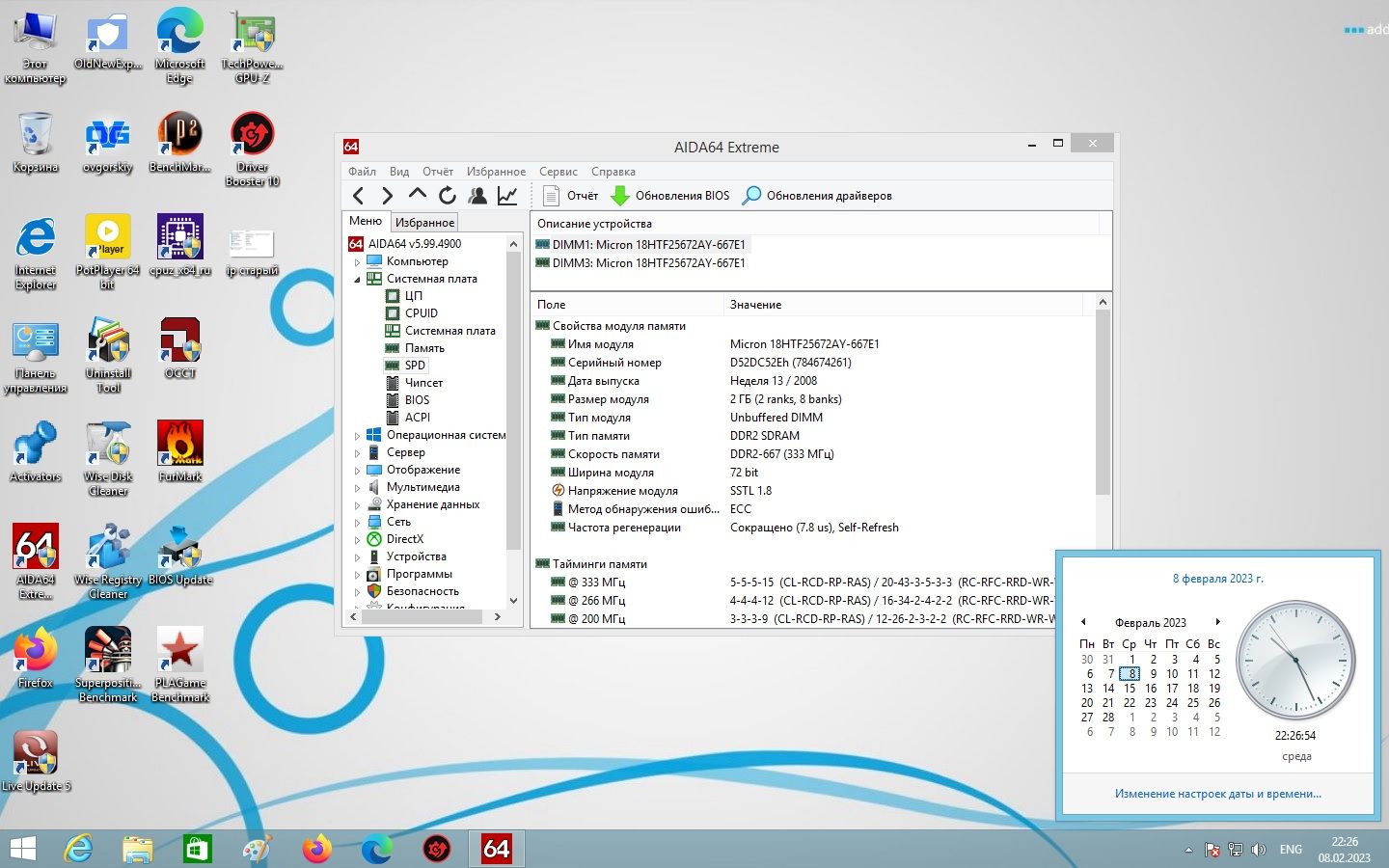The width and height of the screenshot is (1389, 868).
Task: Expand the Компьютер tree node
Action: pos(357,261)
